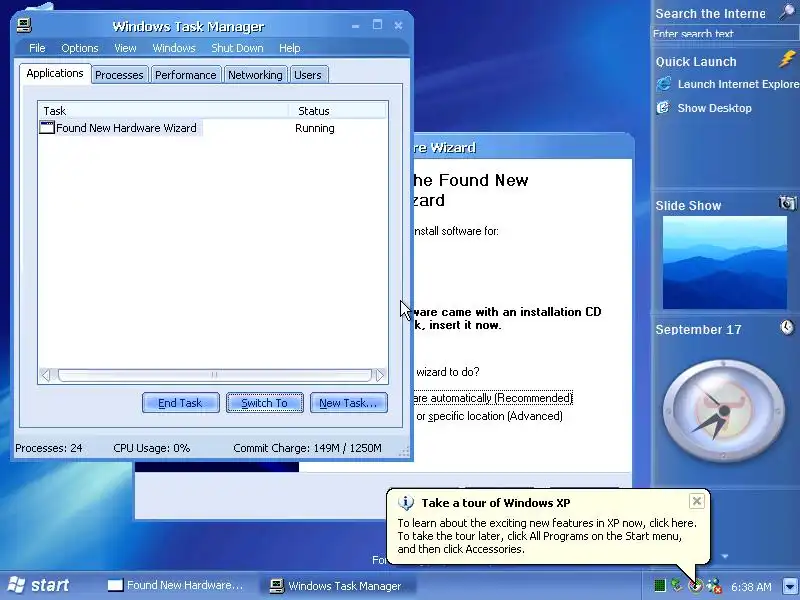The height and width of the screenshot is (600, 800).
Task: Click the September 17 date heading
Action: 698,330
